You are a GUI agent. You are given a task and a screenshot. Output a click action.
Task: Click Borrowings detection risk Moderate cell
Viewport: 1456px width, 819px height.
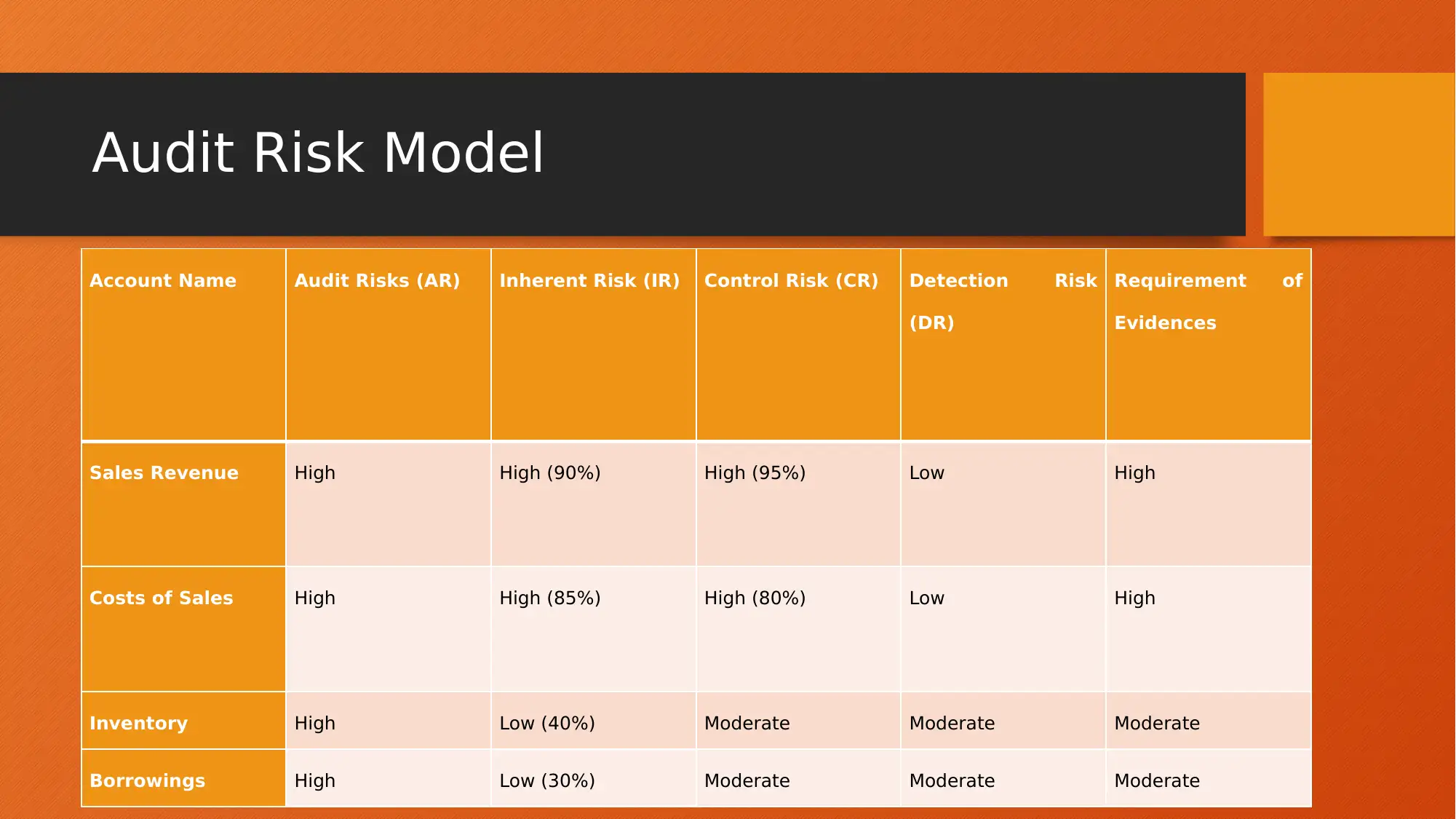tap(1003, 778)
